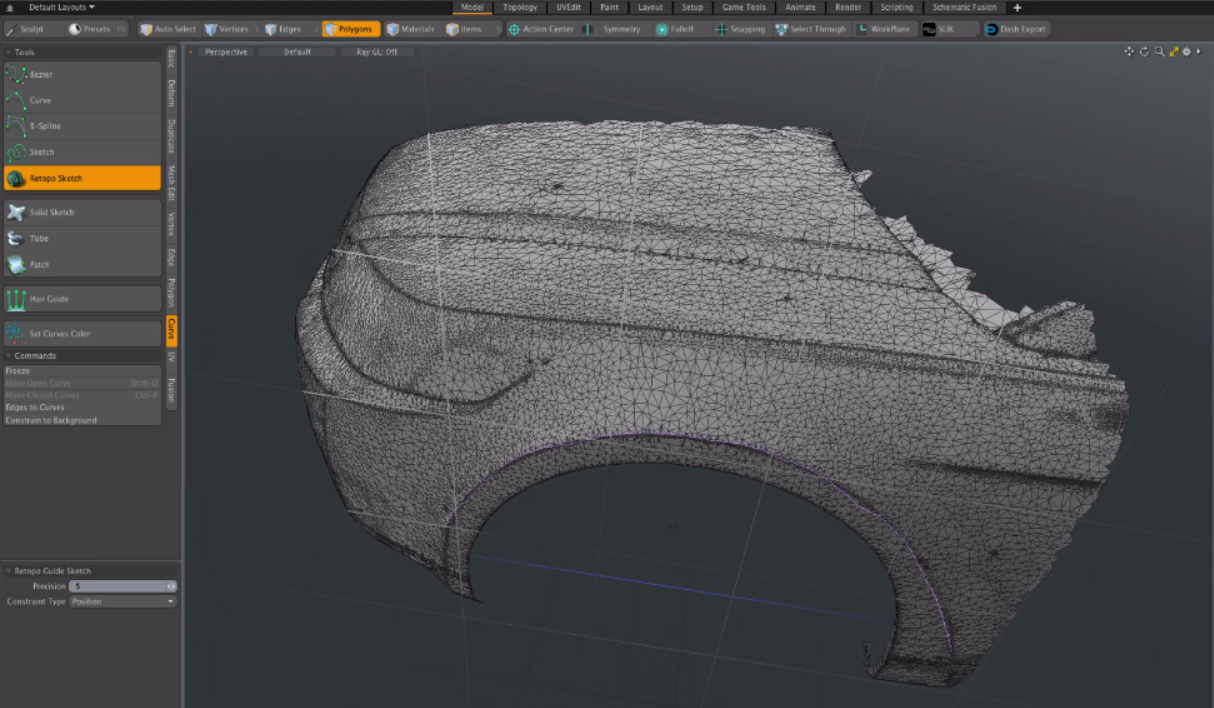Collapse the Commands section
1214x708 pixels.
[x=10, y=356]
